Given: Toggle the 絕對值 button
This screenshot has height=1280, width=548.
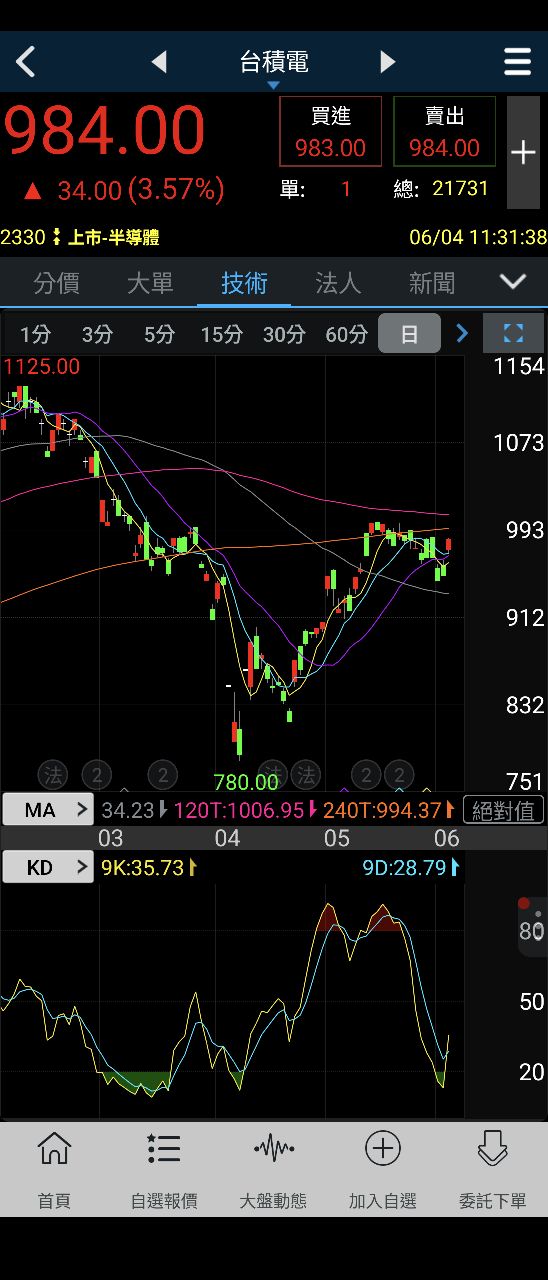Looking at the screenshot, I should [504, 810].
